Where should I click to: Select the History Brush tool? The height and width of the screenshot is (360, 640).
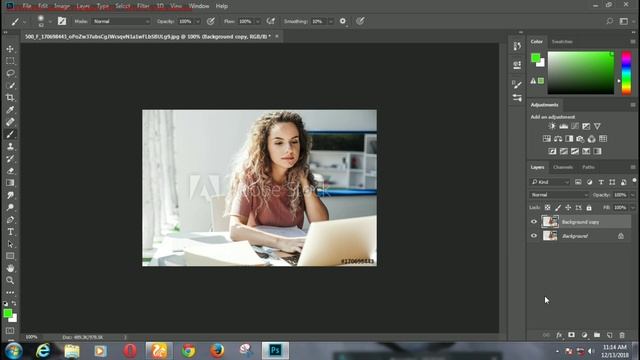click(x=10, y=159)
